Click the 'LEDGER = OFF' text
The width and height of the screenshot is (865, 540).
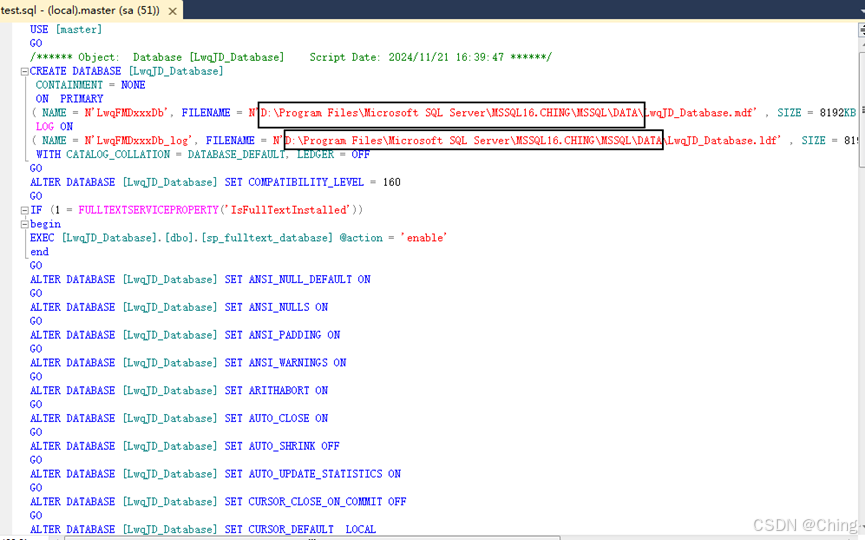333,154
